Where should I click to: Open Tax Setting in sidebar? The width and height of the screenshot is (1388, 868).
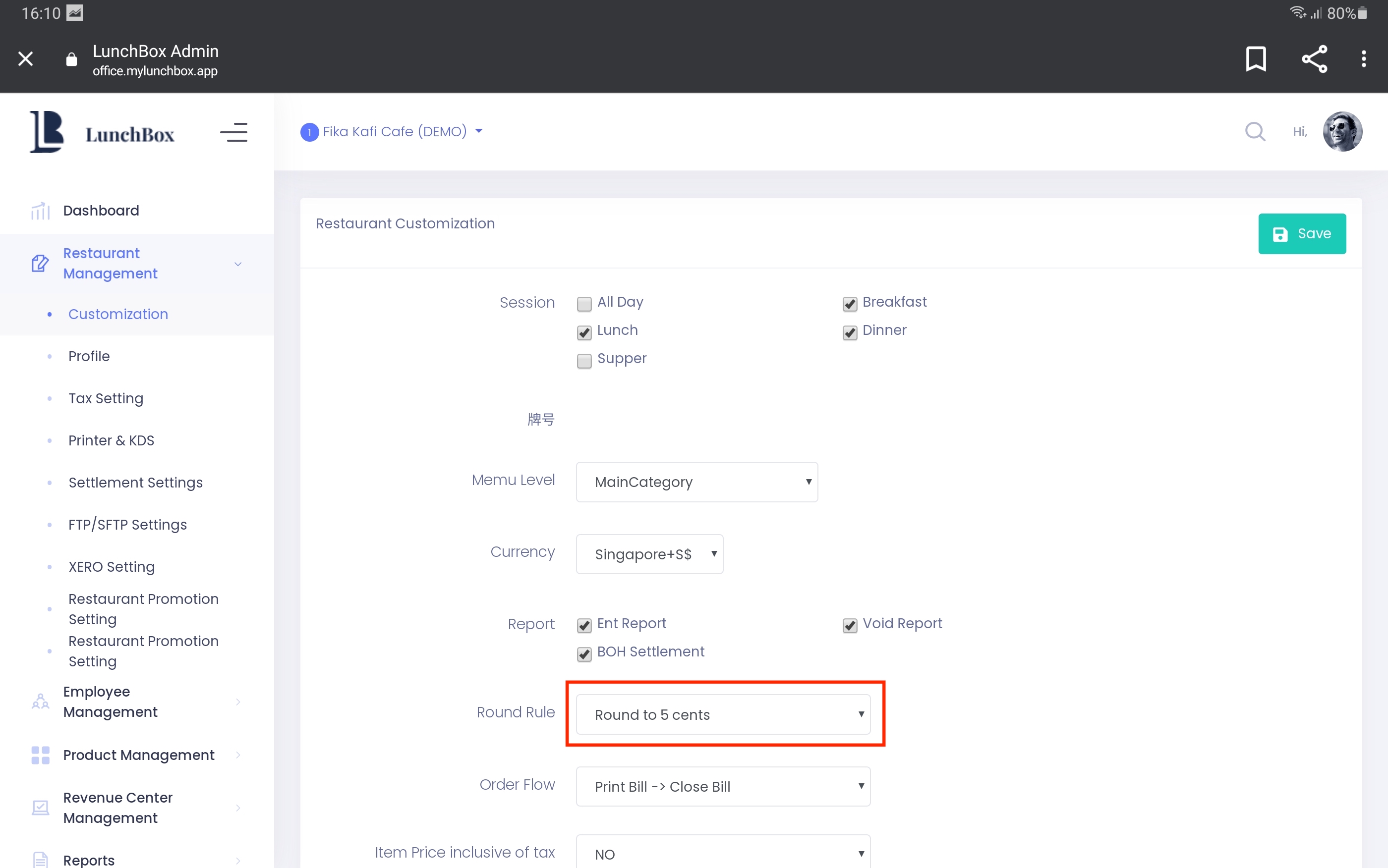click(106, 398)
